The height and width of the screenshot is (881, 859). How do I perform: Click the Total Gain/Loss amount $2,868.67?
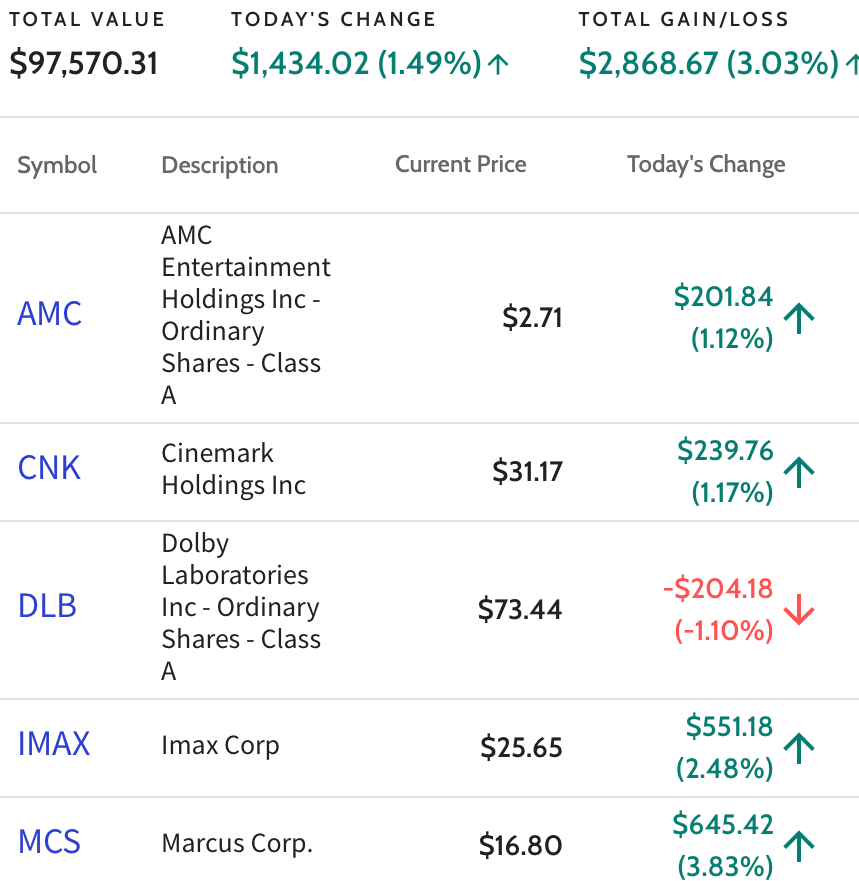(649, 63)
